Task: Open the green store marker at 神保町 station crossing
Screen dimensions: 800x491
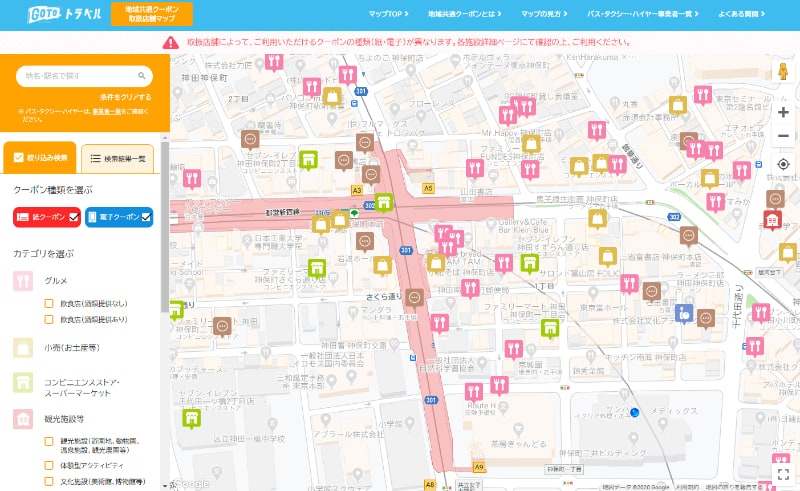Action: point(384,203)
